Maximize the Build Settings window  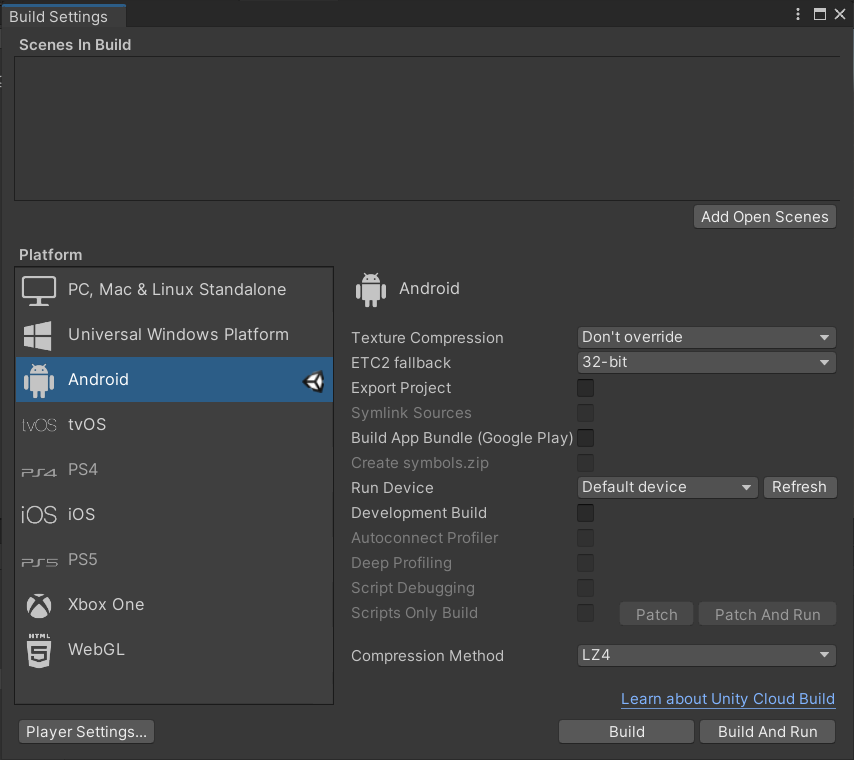820,14
